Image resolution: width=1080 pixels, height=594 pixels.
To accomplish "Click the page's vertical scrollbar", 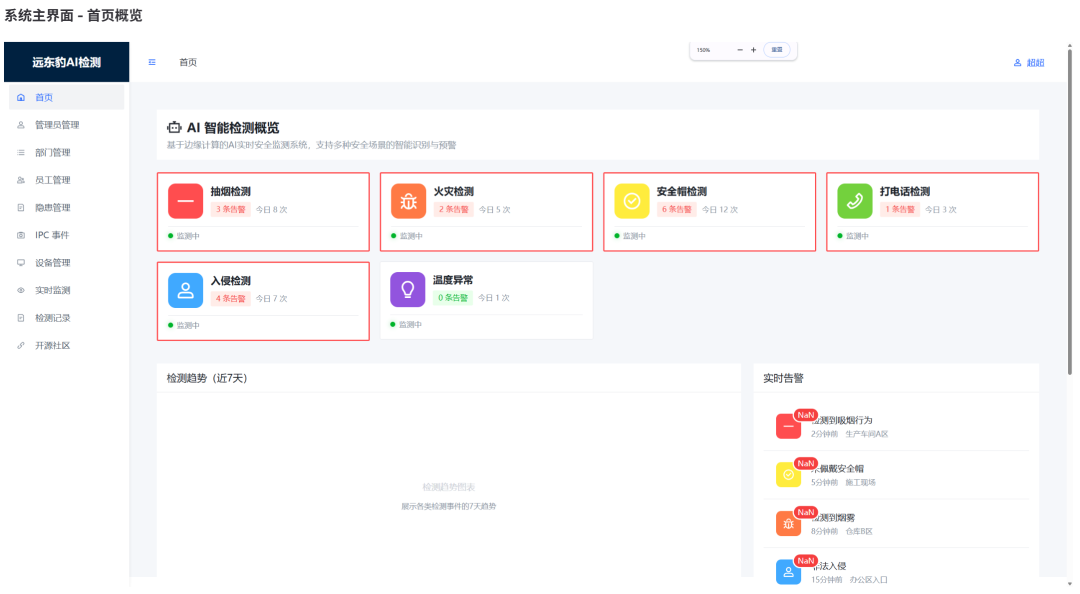I will click(1070, 210).
